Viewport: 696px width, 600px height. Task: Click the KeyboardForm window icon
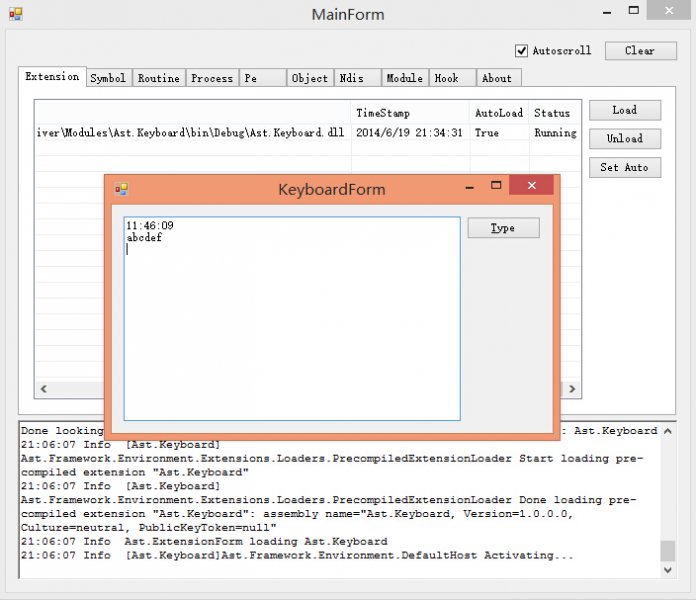pos(122,189)
